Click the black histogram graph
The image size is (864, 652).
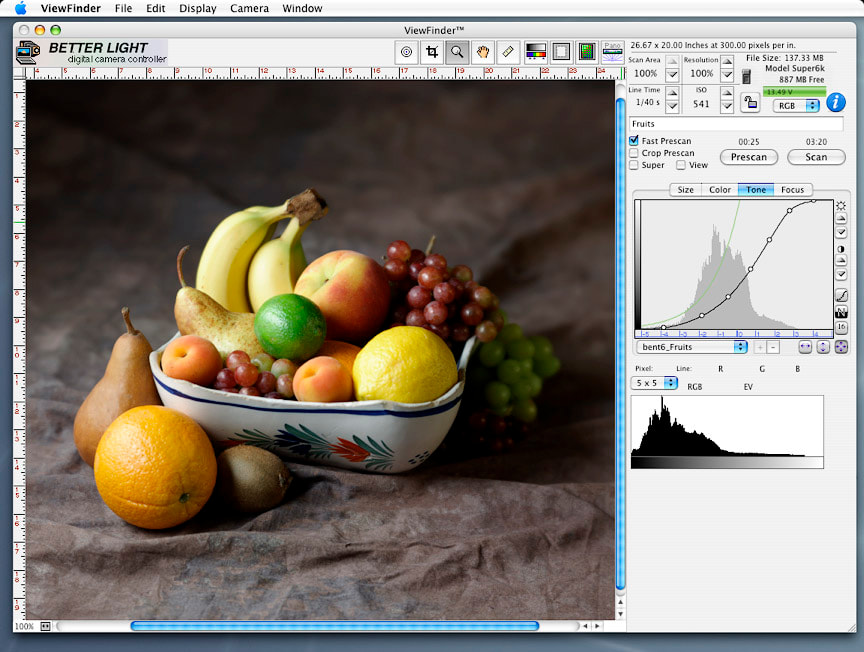click(x=727, y=432)
